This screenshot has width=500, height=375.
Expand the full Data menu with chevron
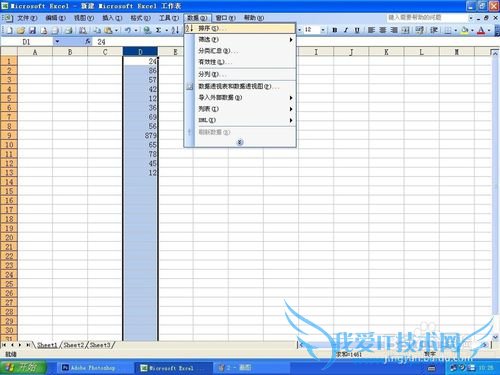pyautogui.click(x=240, y=142)
